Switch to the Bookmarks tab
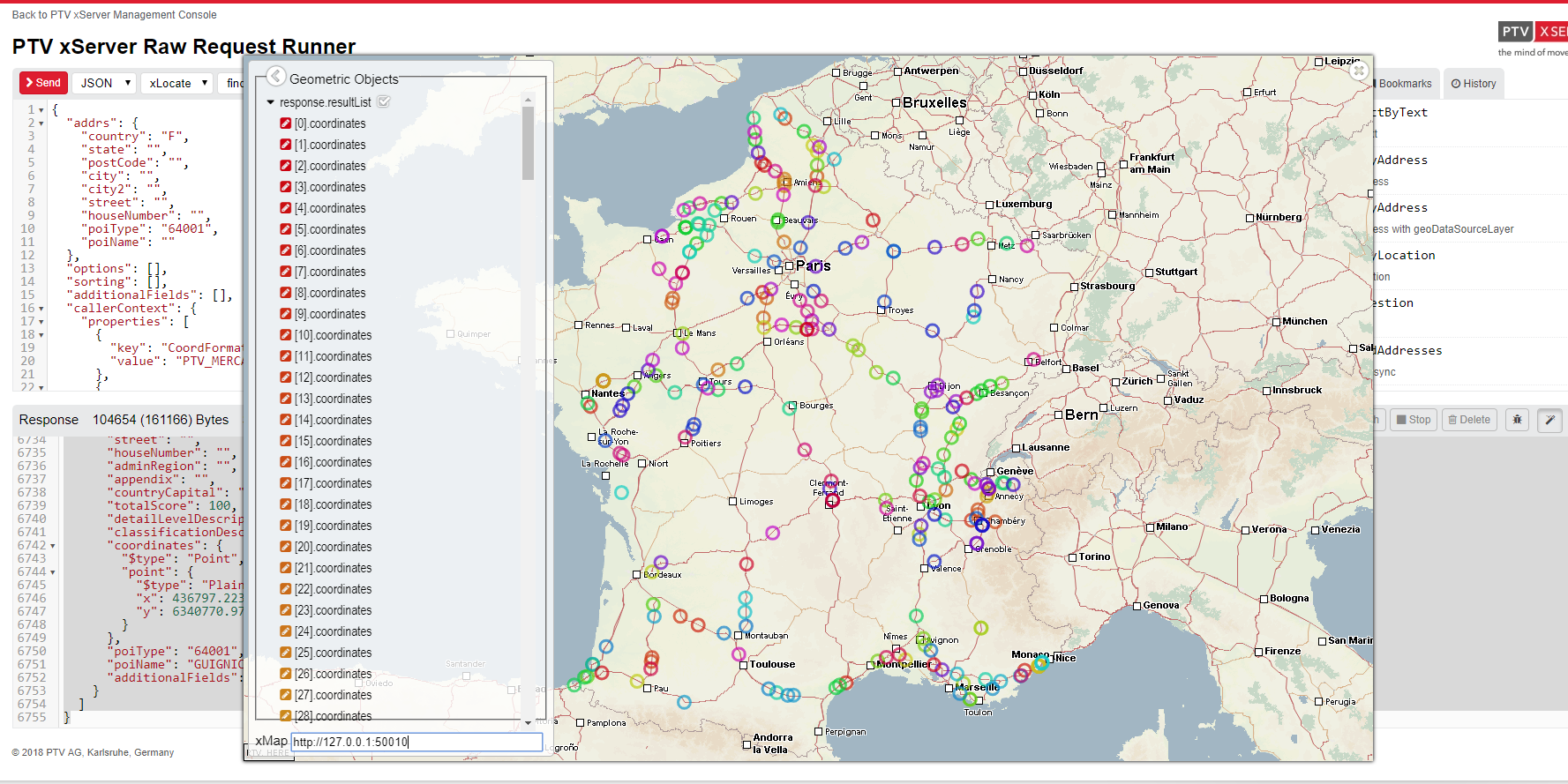 point(1404,84)
